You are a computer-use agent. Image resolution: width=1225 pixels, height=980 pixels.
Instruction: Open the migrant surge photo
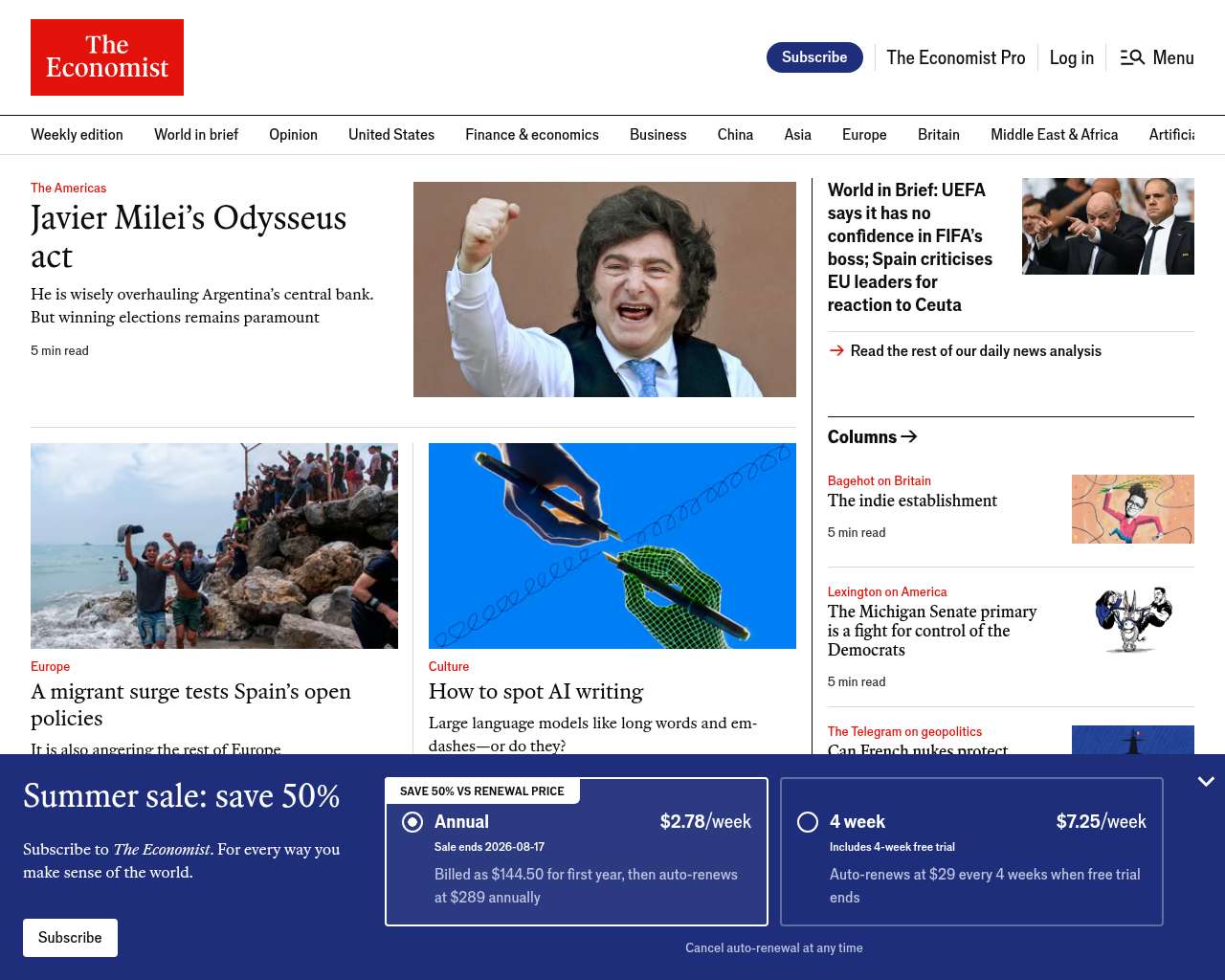[x=214, y=546]
